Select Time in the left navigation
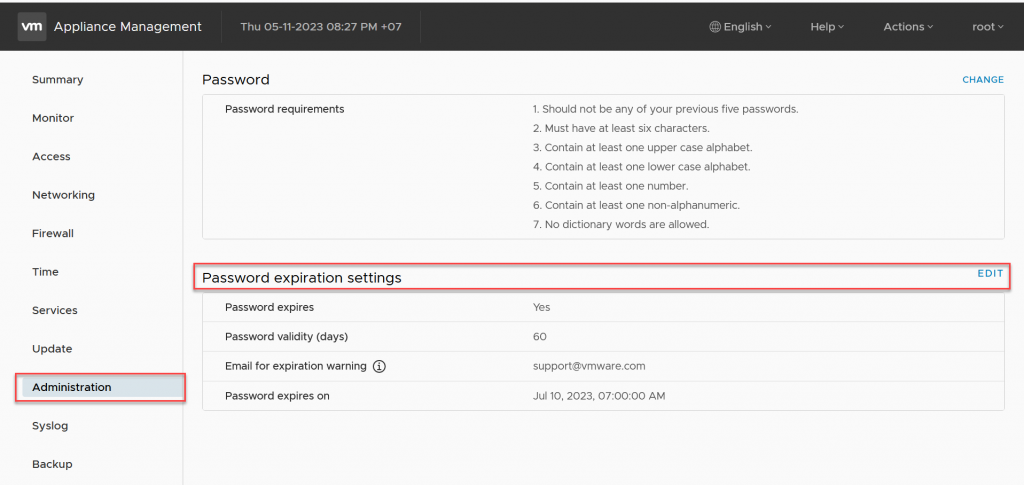The image size is (1024, 485). click(45, 272)
